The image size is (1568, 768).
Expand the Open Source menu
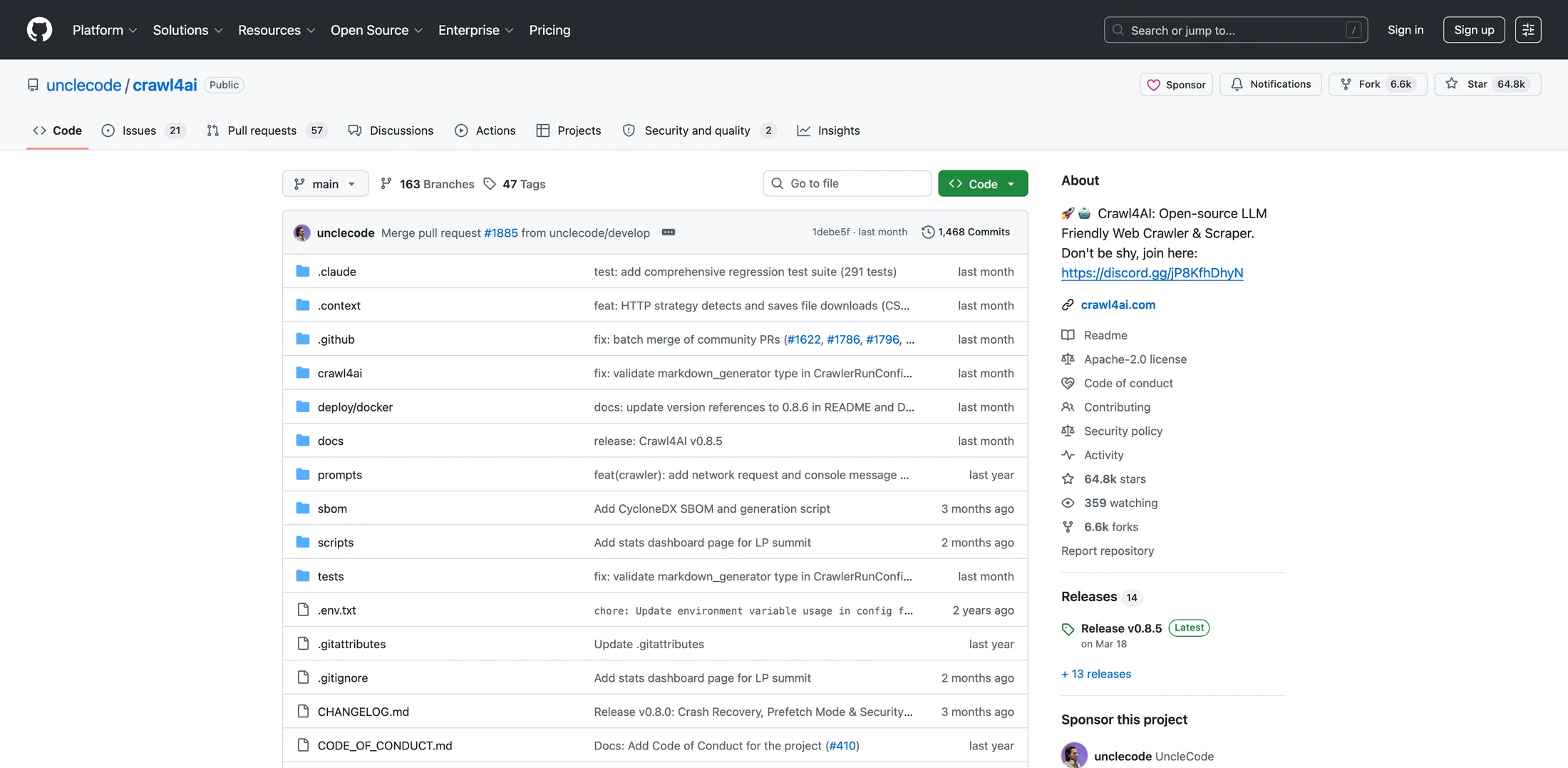376,30
